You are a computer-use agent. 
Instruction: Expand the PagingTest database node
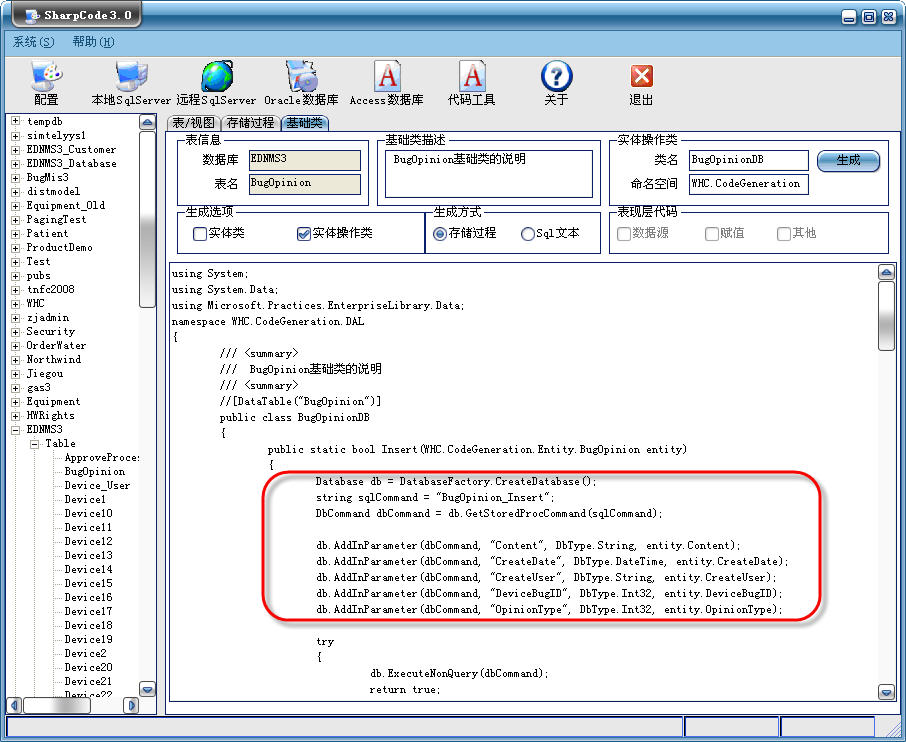(16, 220)
